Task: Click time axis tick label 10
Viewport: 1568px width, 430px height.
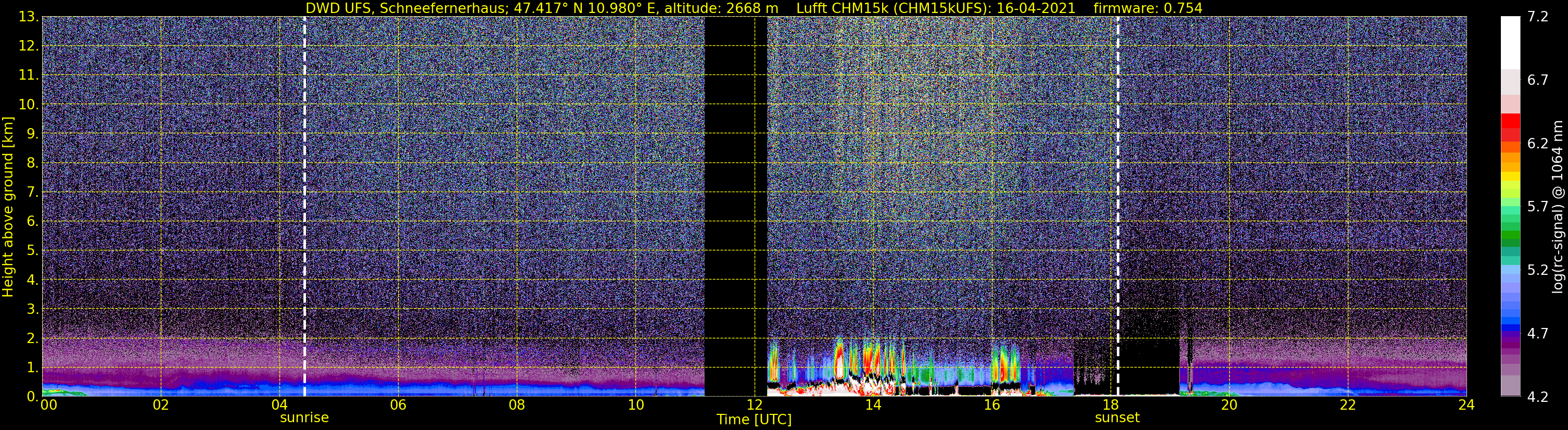Action: (635, 405)
